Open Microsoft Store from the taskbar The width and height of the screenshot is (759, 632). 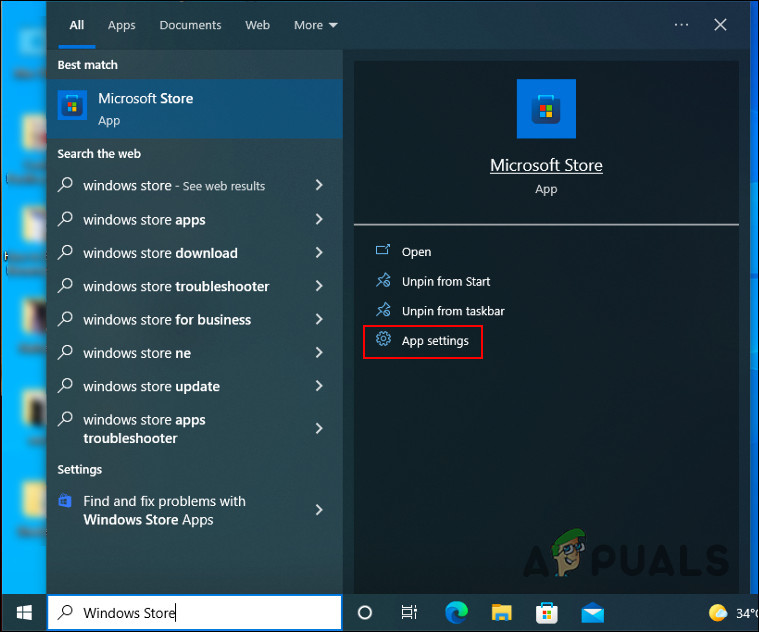coord(547,613)
